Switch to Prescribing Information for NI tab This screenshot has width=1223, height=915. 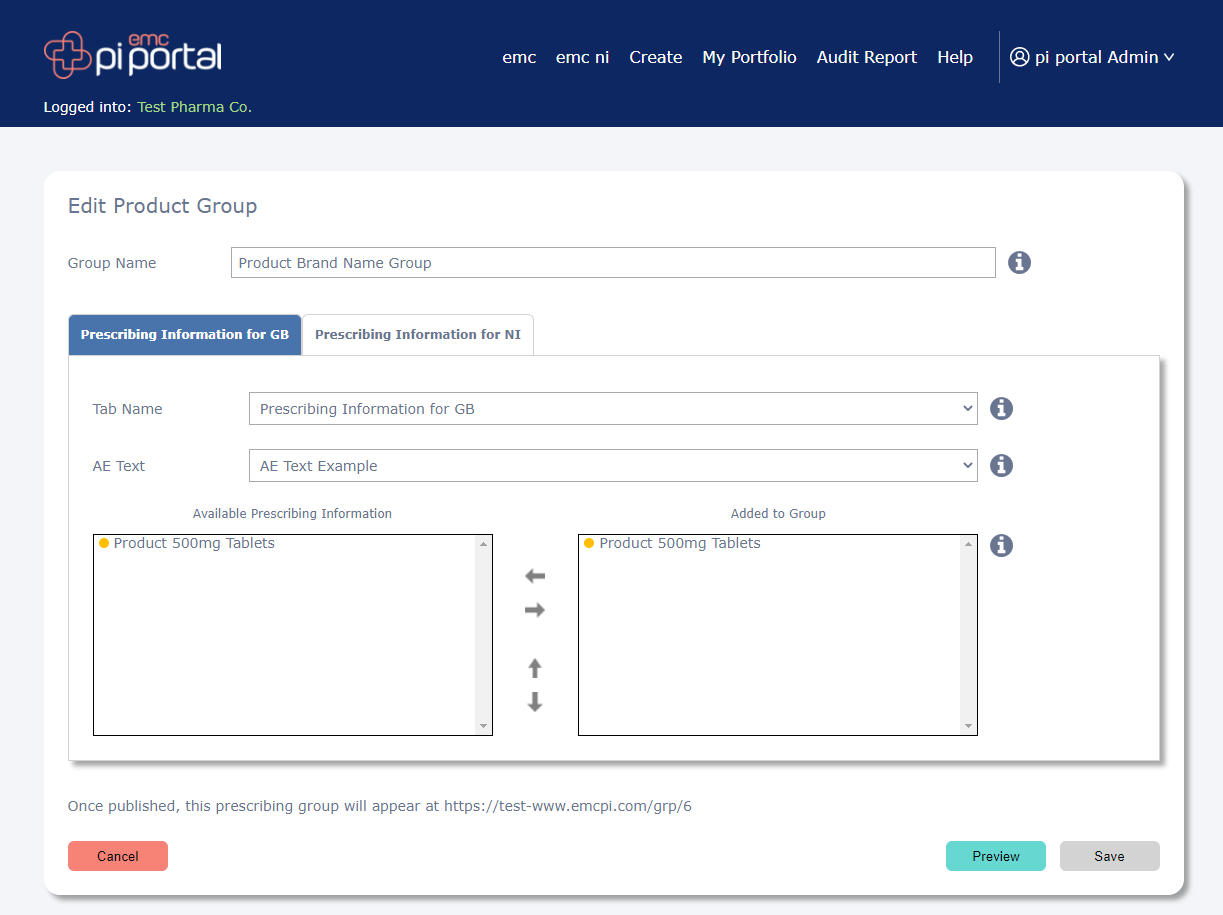pyautogui.click(x=418, y=334)
